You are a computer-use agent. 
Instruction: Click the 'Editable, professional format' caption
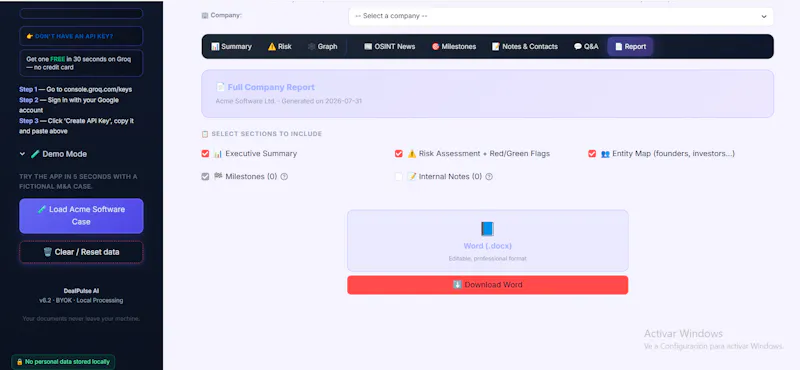point(487,259)
